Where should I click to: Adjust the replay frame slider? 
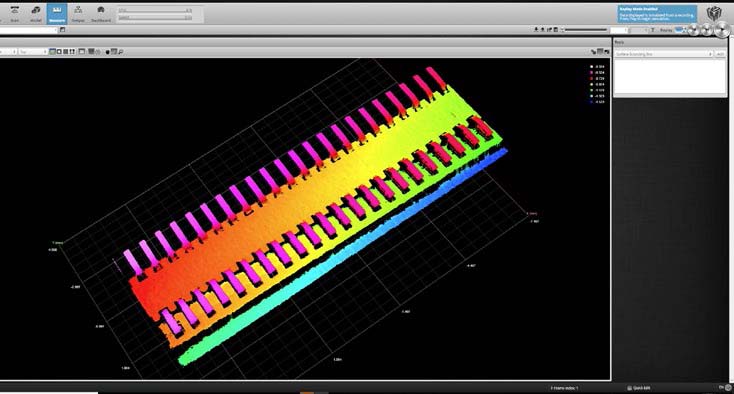tap(586, 30)
